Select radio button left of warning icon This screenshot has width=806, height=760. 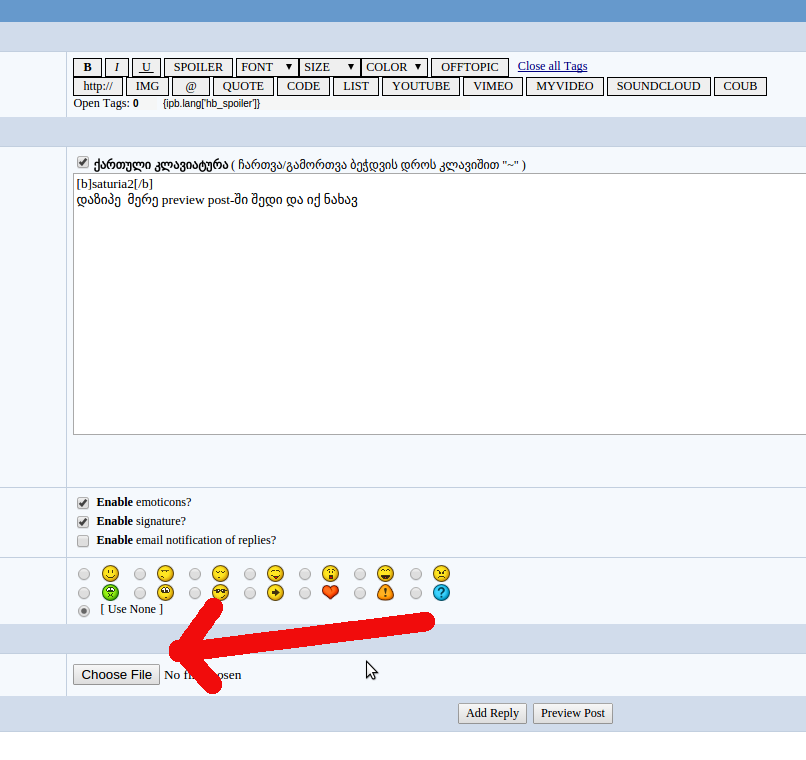(x=360, y=594)
